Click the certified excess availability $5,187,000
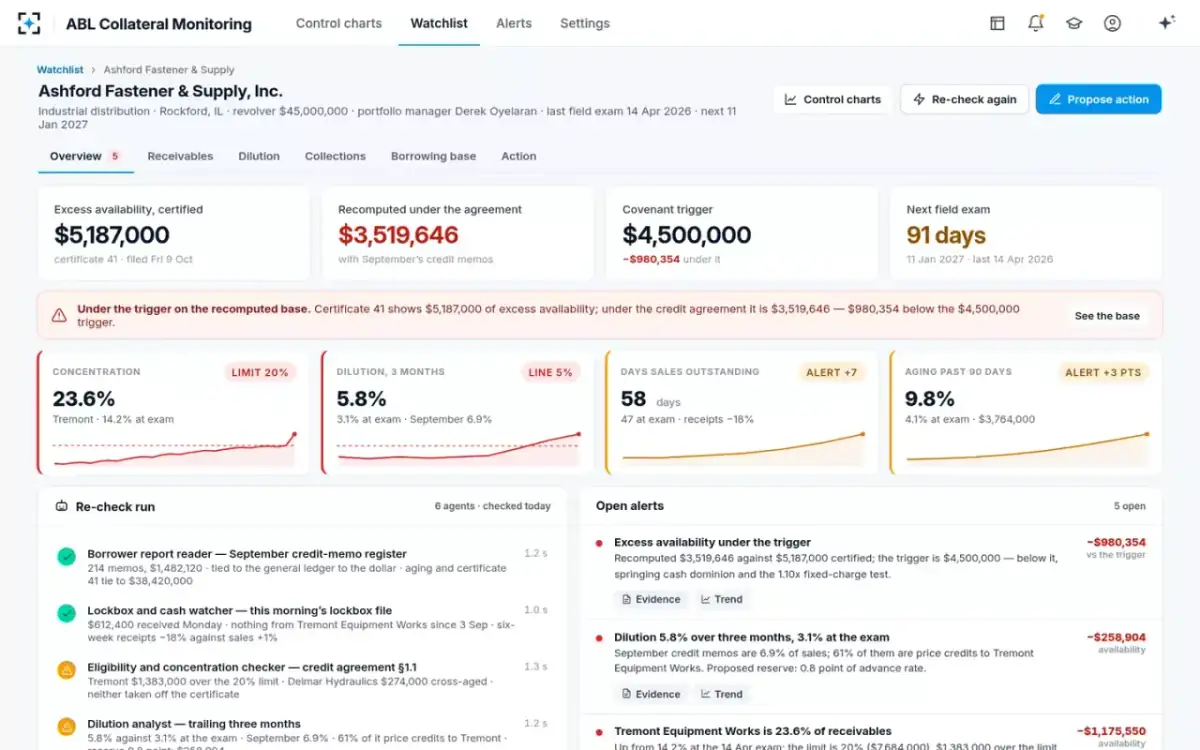This screenshot has width=1200, height=750. [x=112, y=235]
